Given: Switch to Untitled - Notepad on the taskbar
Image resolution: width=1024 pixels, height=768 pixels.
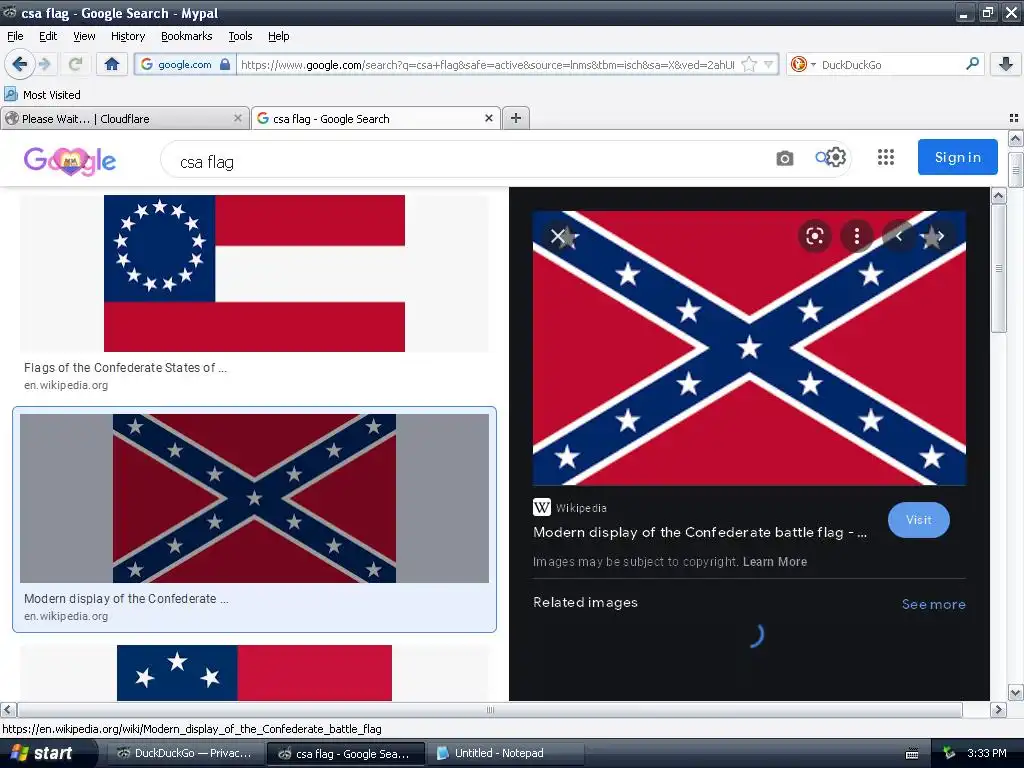Looking at the screenshot, I should pyautogui.click(x=504, y=753).
